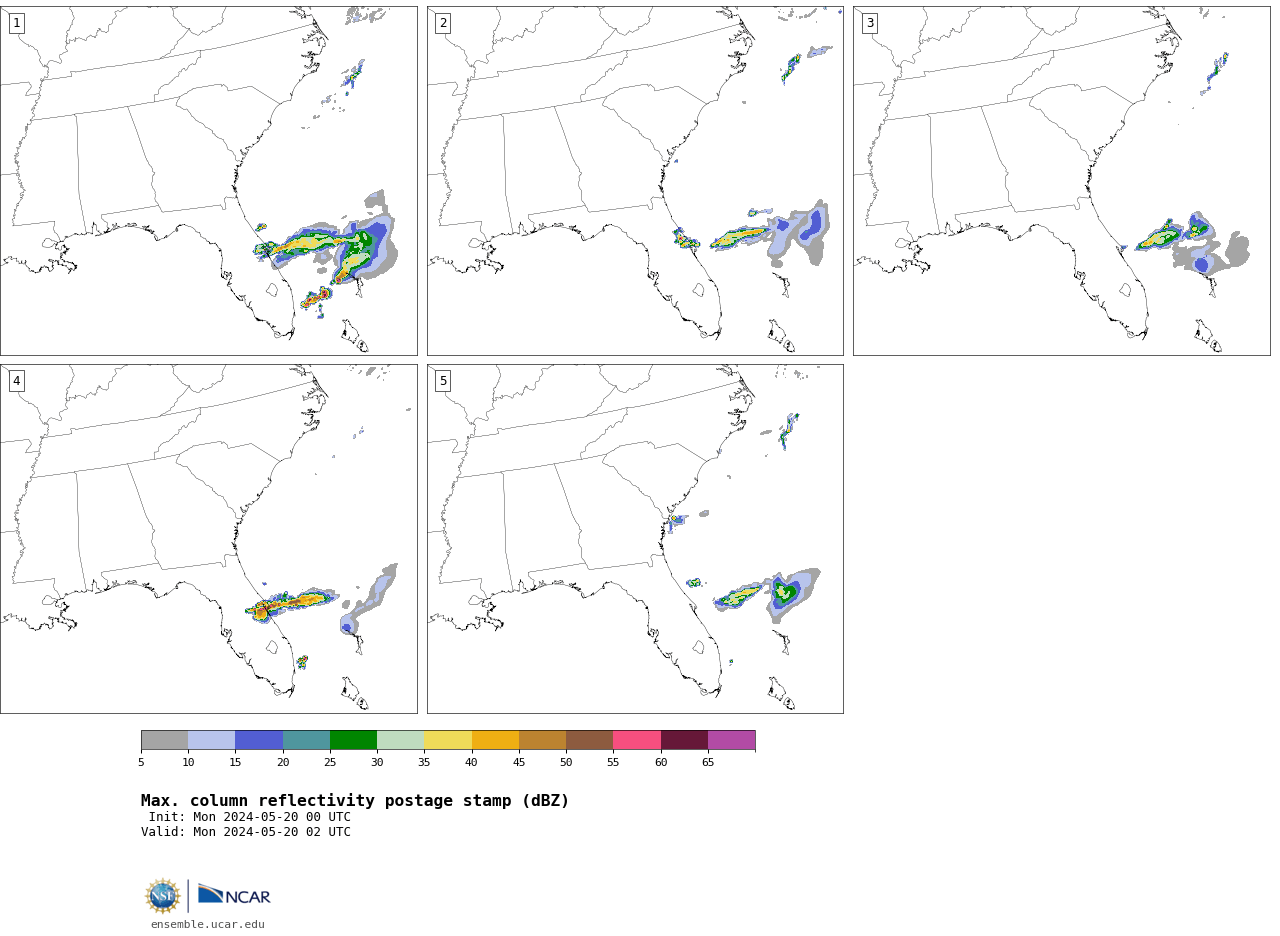Image resolution: width=1280 pixels, height=936 pixels.
Task: Click the gray 5-10 dBZ color swatch
Action: pyautogui.click(x=164, y=740)
